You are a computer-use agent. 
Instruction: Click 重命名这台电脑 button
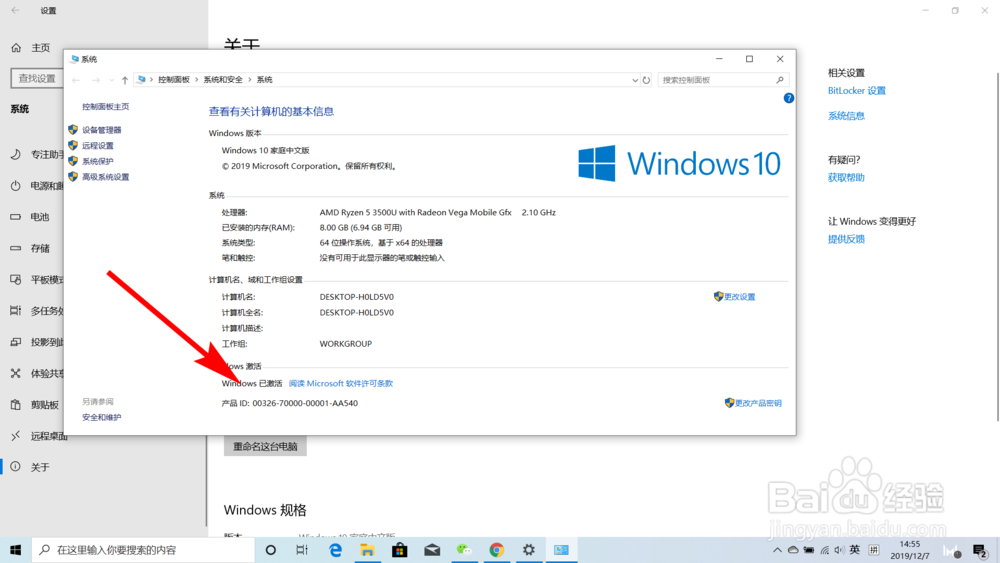(x=265, y=446)
